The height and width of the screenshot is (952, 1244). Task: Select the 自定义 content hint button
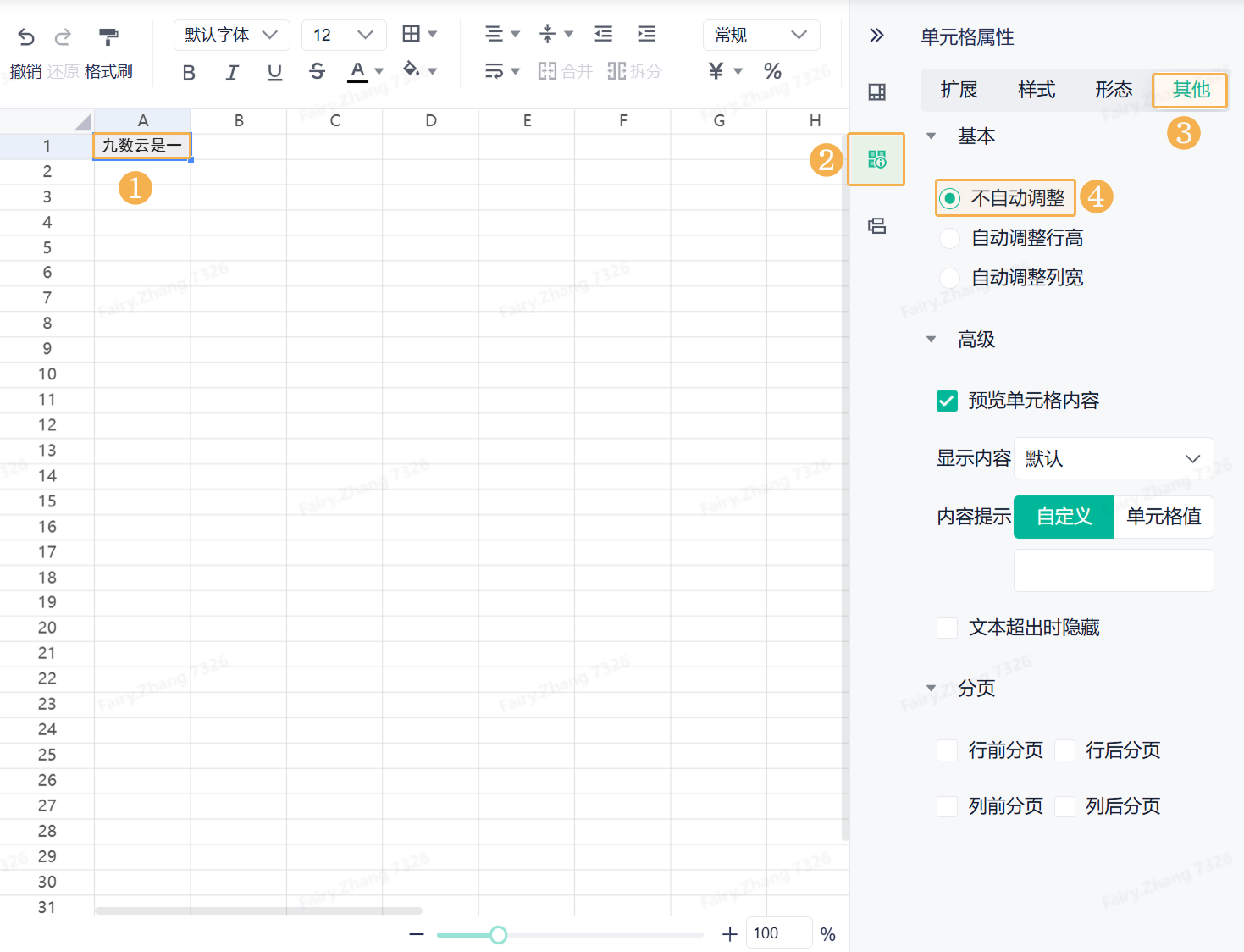[x=1064, y=517]
